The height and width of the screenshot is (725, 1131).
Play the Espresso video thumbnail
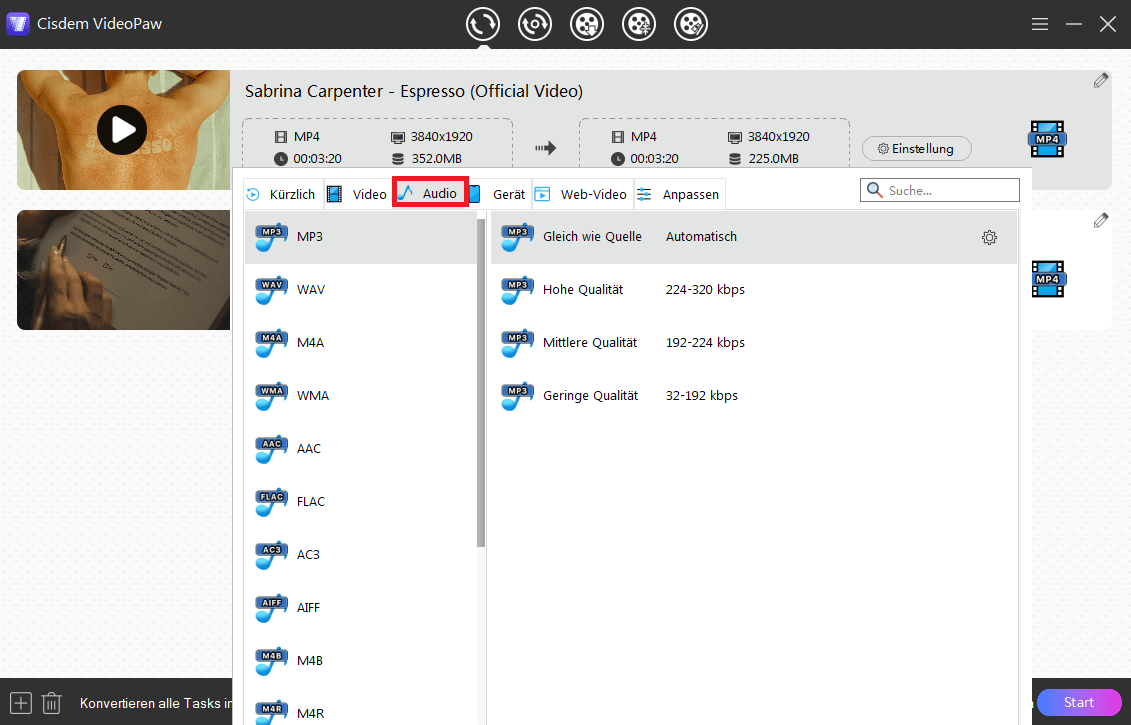[122, 129]
